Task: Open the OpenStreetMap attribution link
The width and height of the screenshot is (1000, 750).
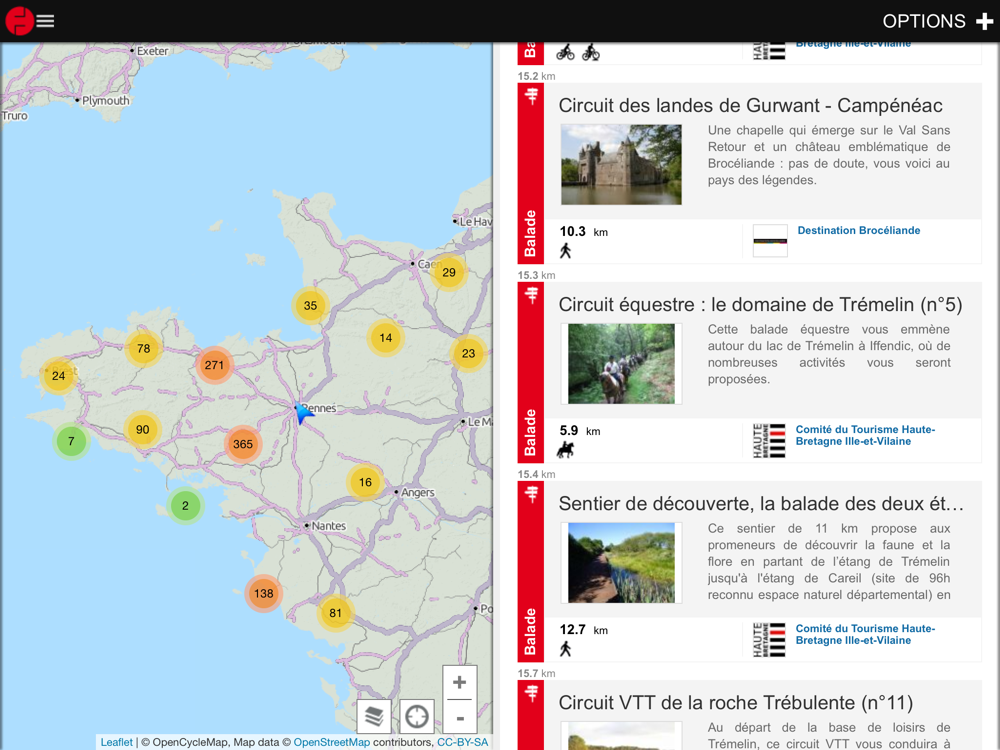Action: point(332,742)
